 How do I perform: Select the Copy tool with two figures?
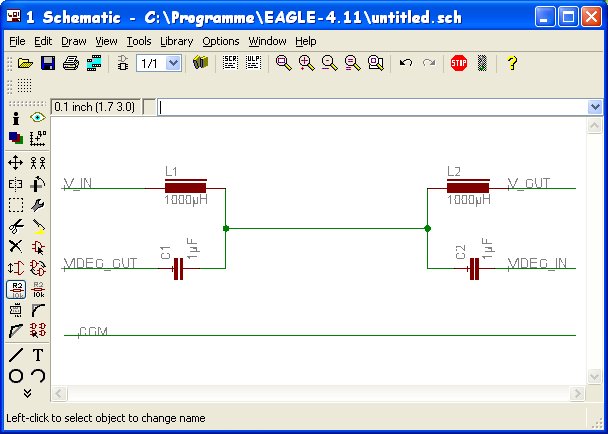(x=38, y=163)
